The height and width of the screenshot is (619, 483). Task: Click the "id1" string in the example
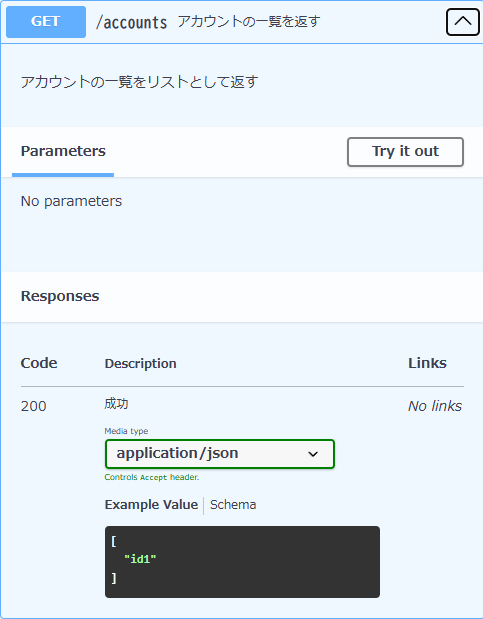(x=140, y=559)
